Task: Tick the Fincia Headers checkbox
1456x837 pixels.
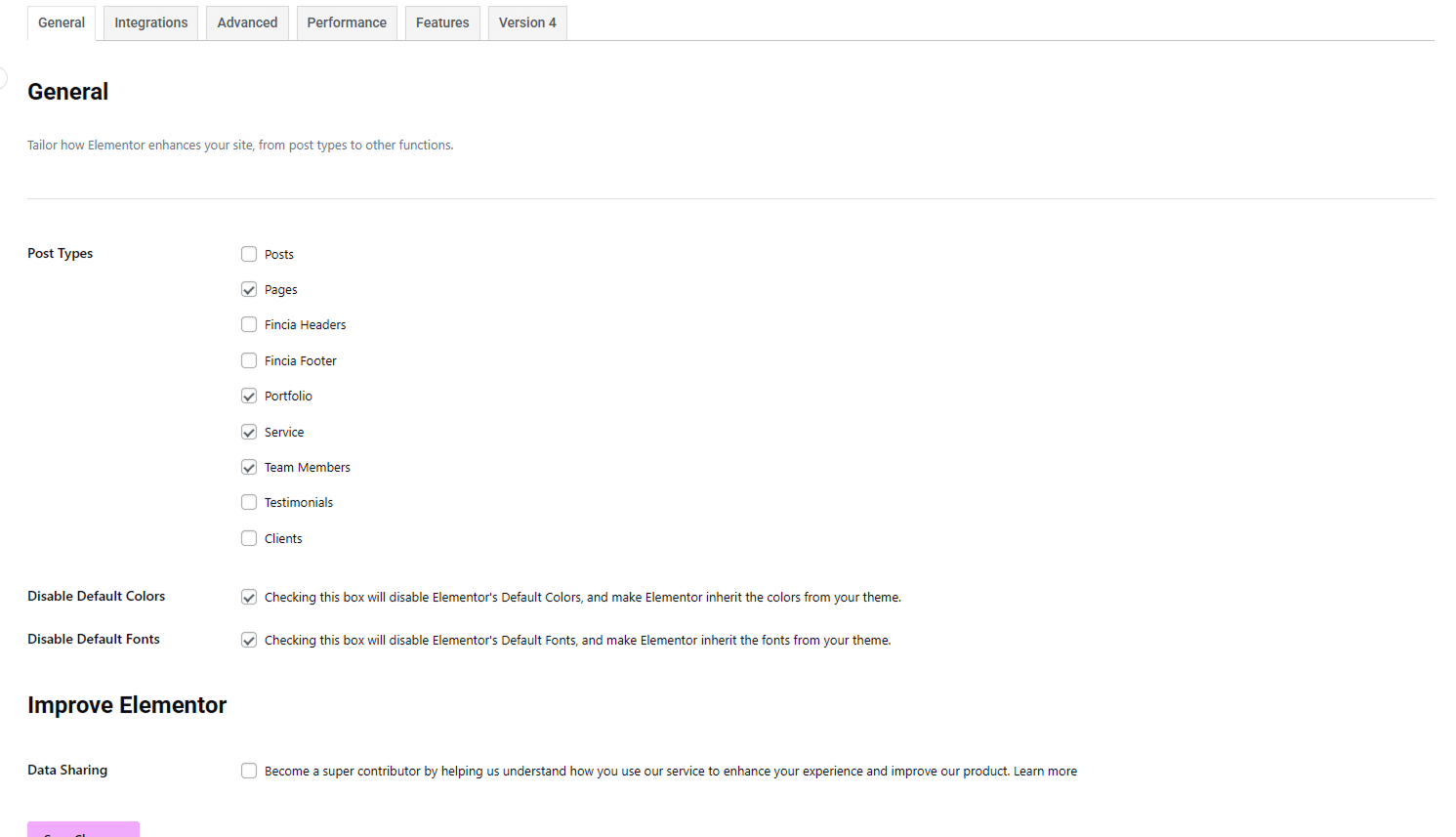Action: coord(249,325)
